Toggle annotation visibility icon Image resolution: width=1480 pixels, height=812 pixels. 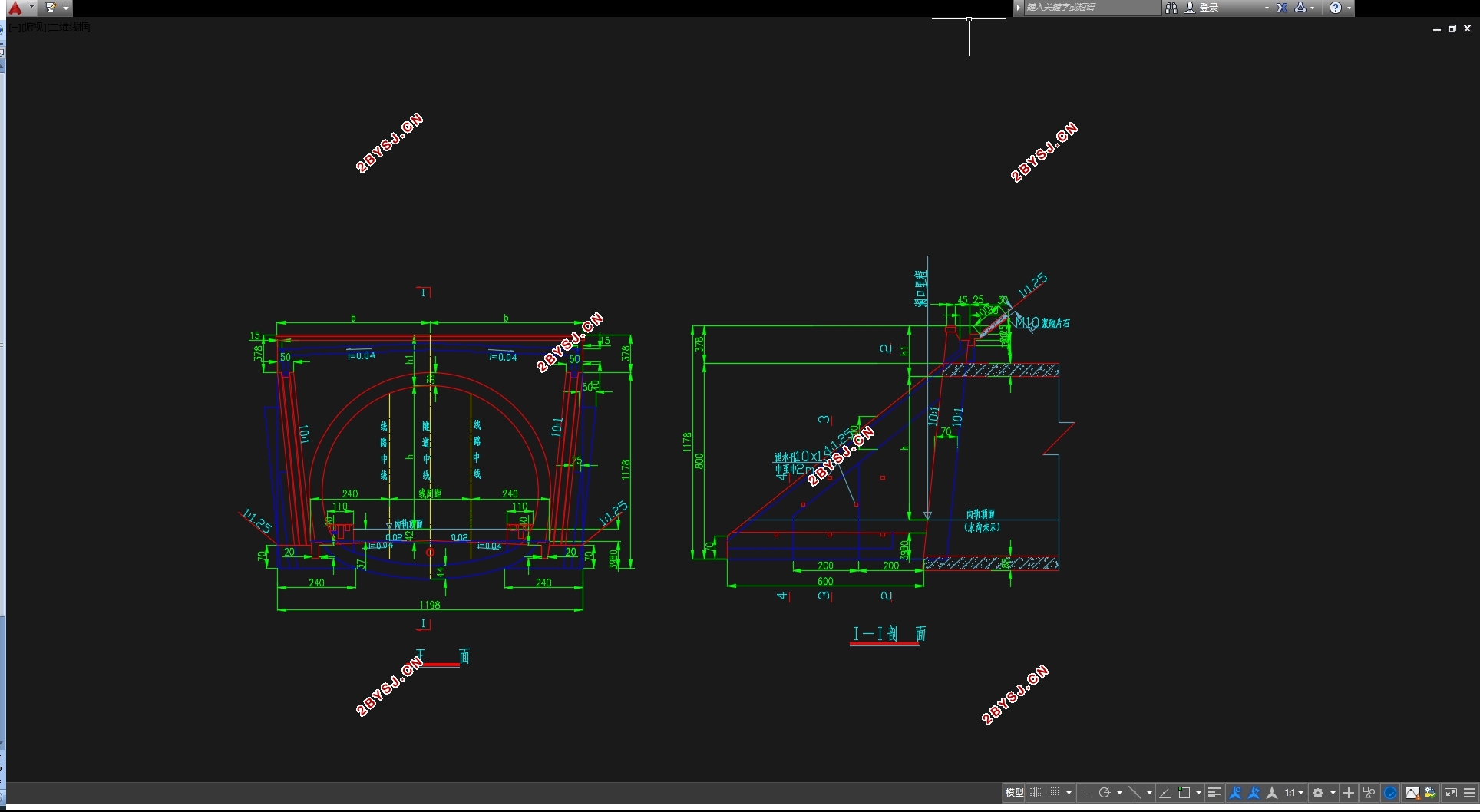[1235, 793]
